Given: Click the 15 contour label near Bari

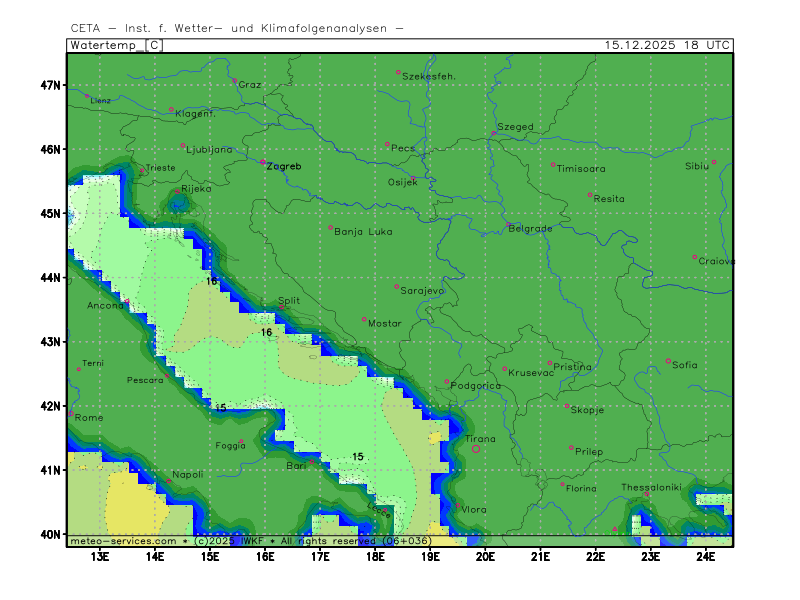Looking at the screenshot, I should point(357,457).
